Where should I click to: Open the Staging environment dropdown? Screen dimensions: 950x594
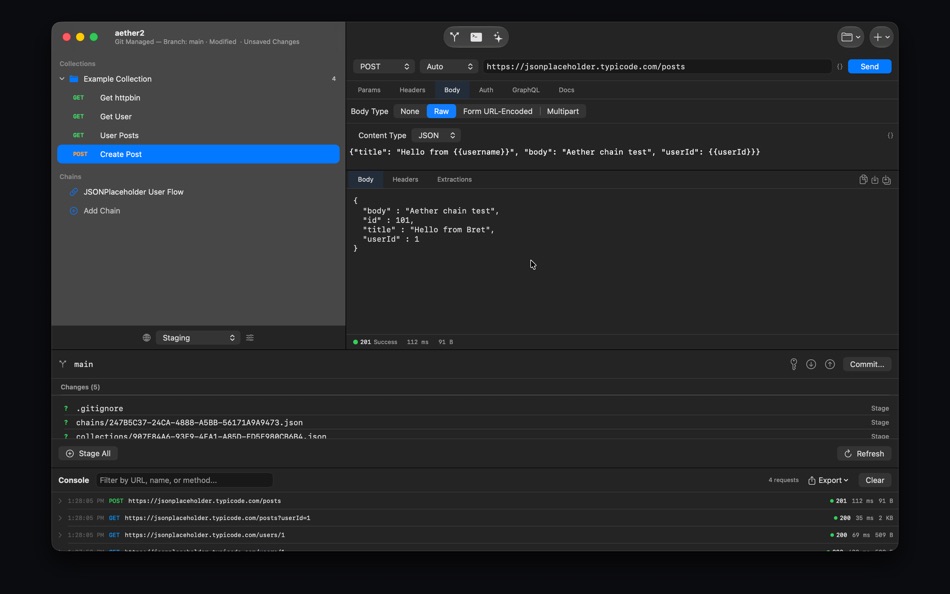point(198,338)
